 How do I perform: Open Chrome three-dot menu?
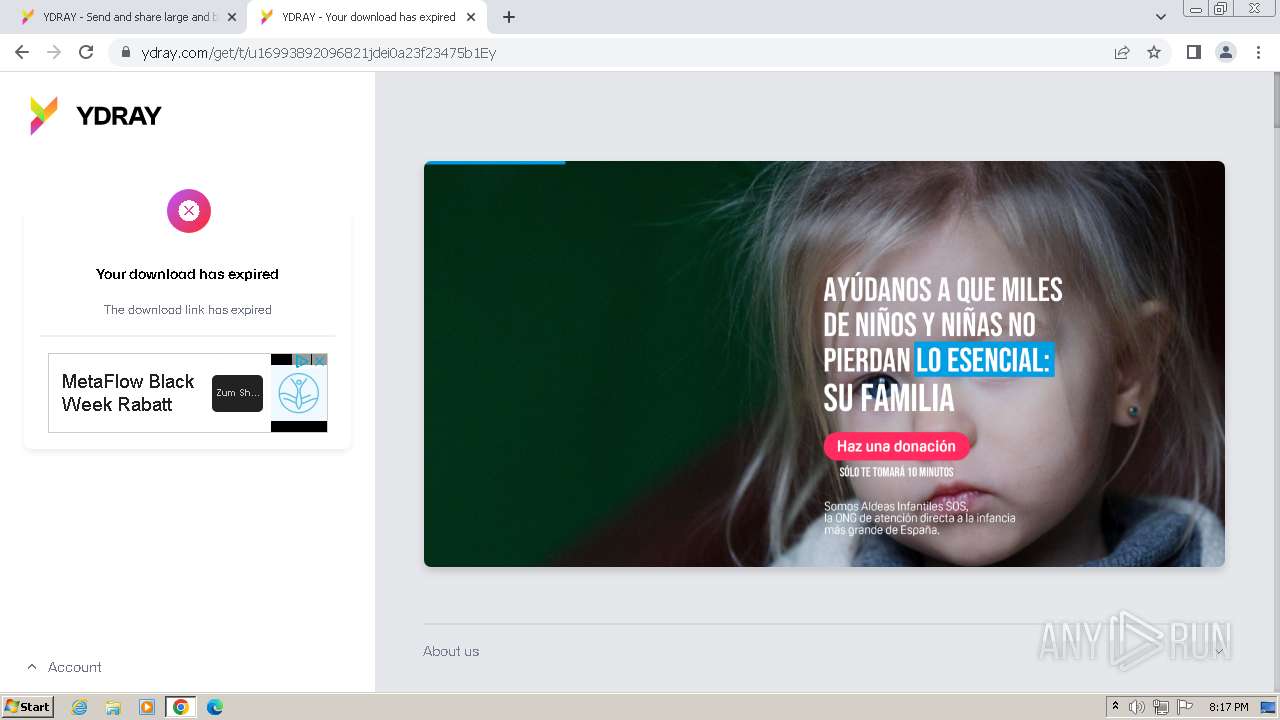click(x=1257, y=53)
